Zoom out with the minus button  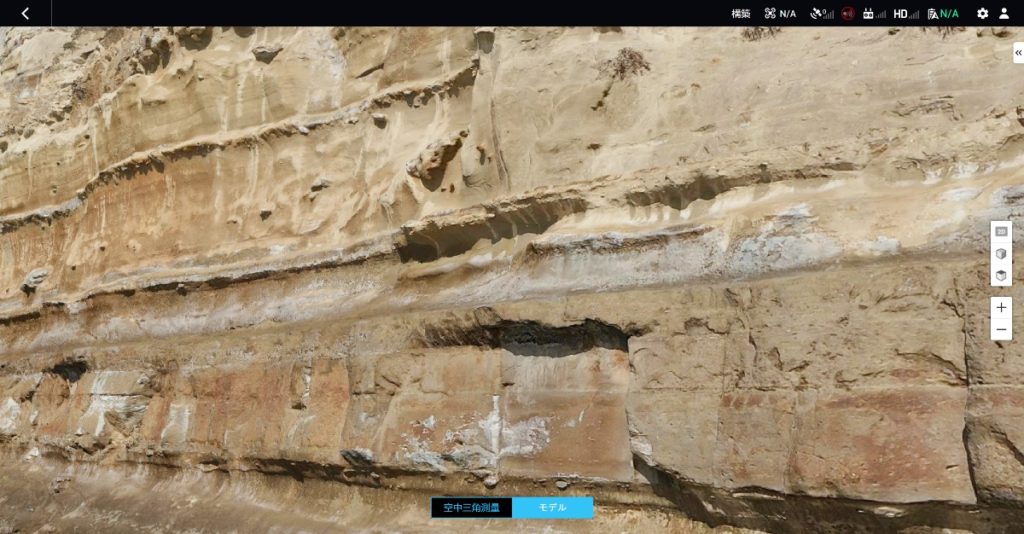(x=1001, y=330)
